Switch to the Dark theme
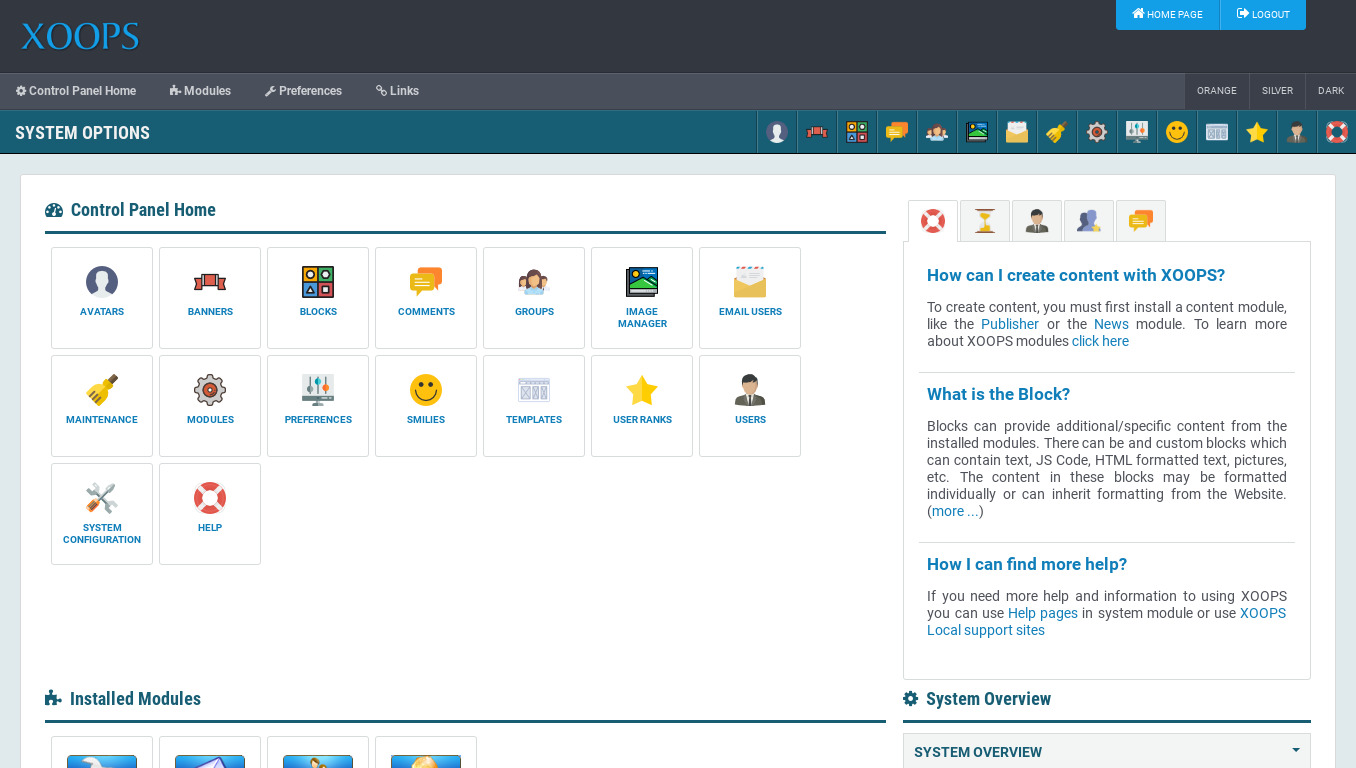Image resolution: width=1356 pixels, height=768 pixels. click(x=1330, y=91)
